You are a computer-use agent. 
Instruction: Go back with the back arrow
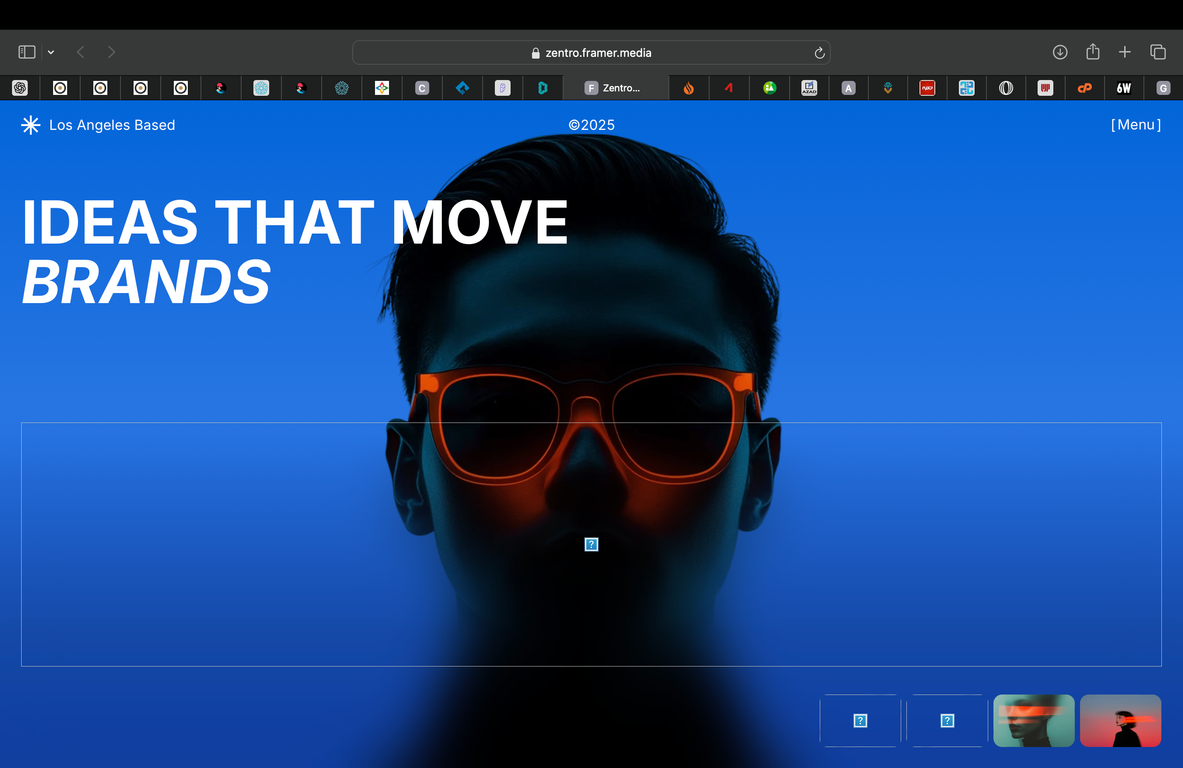pyautogui.click(x=81, y=52)
